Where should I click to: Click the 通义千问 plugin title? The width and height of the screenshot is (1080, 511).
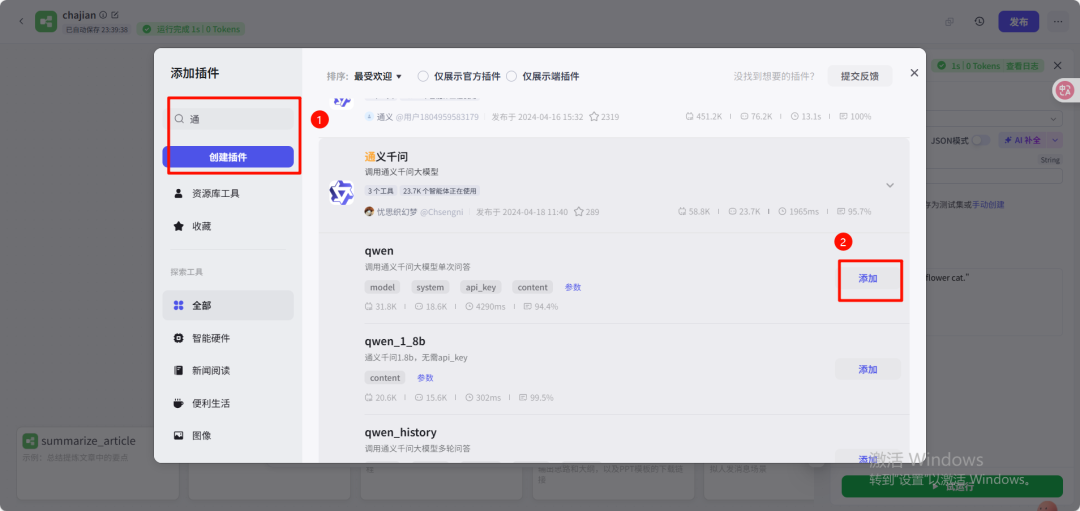coord(386,157)
